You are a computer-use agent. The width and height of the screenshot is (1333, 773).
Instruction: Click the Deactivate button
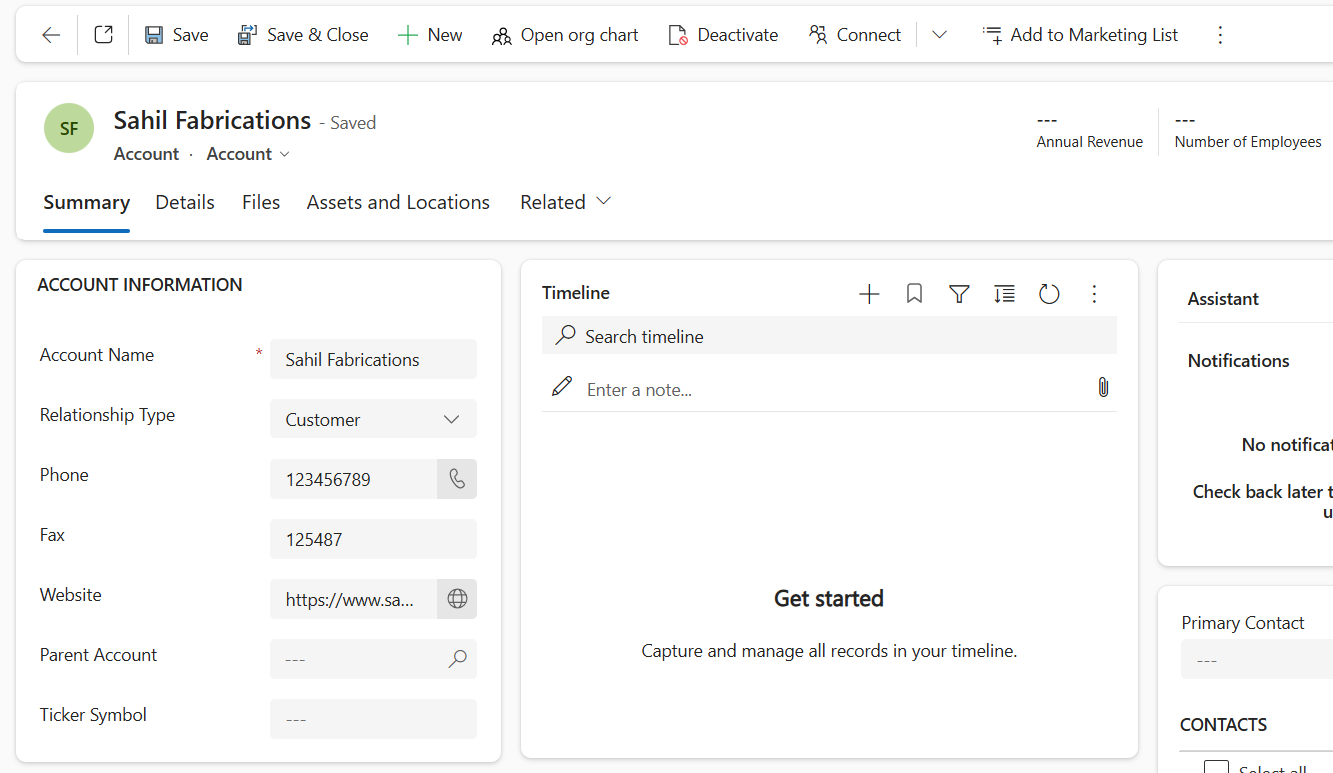pos(723,35)
